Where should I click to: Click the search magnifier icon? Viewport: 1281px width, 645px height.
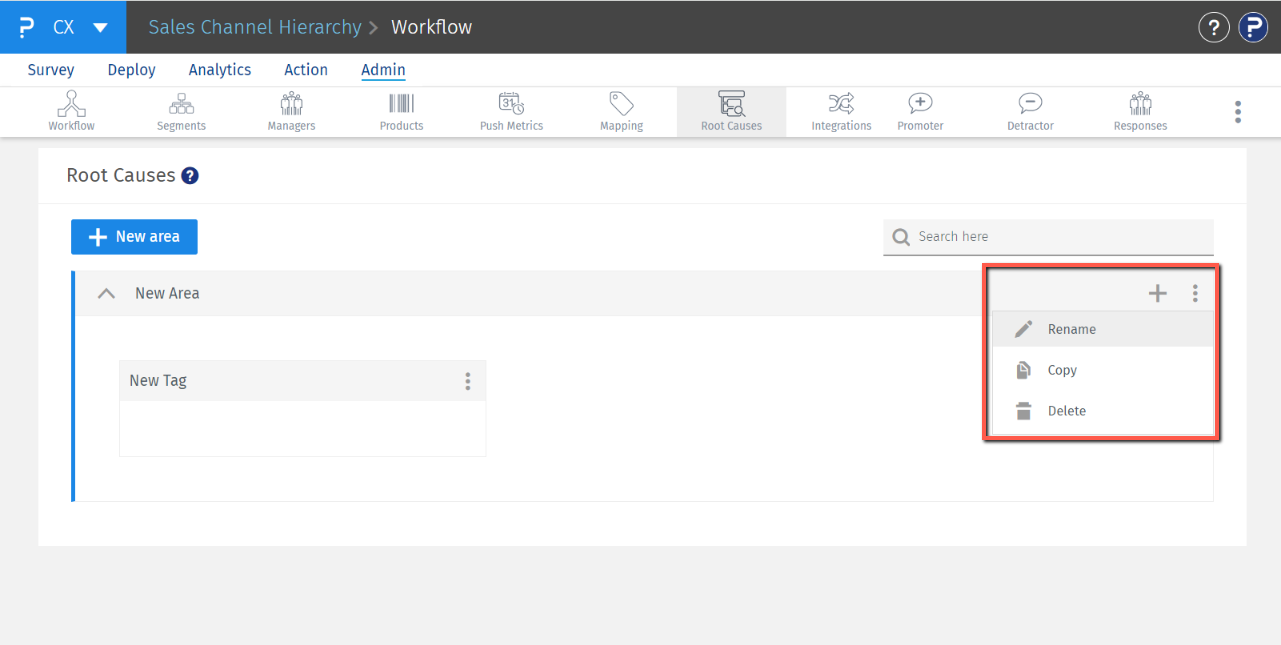click(x=901, y=237)
